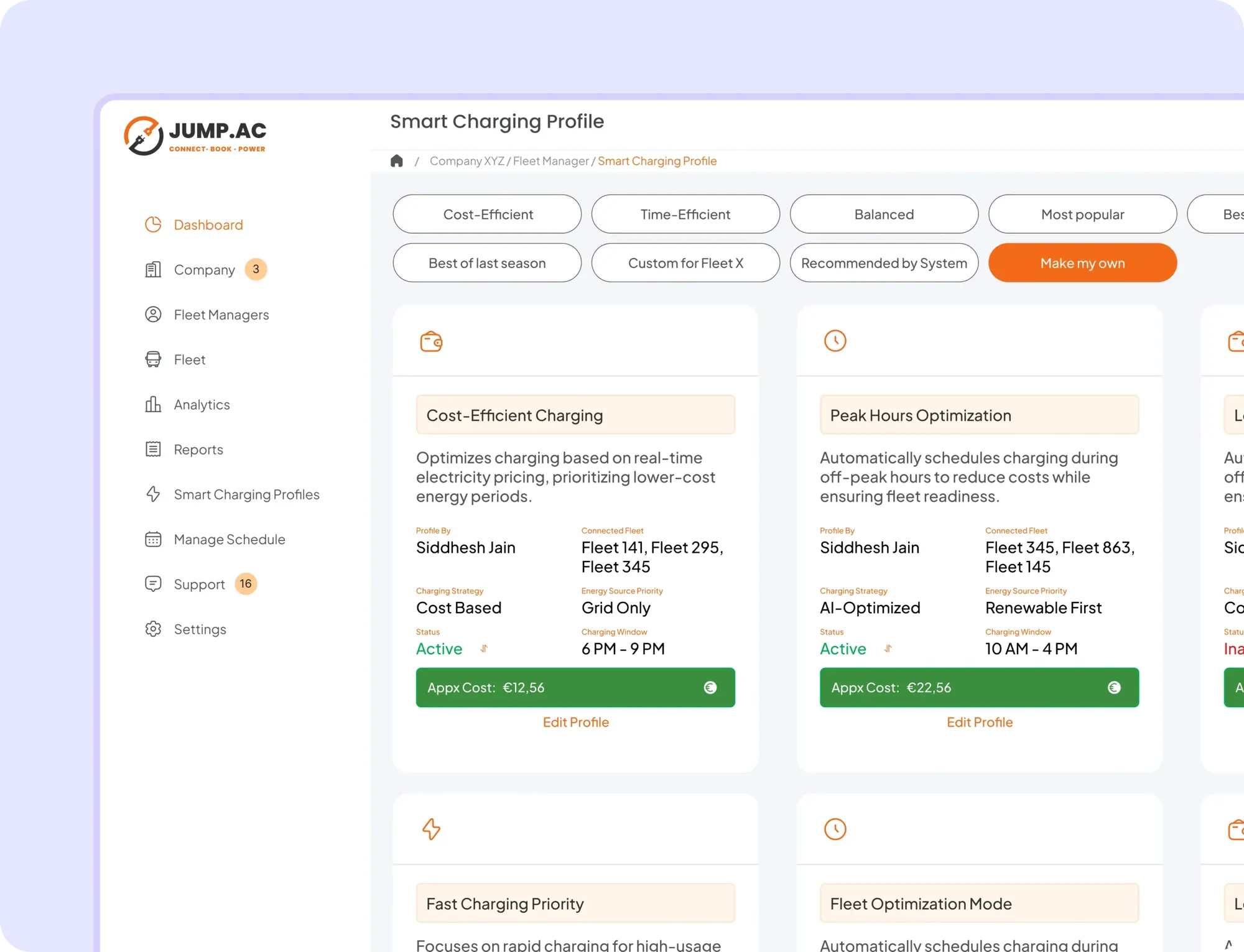Click euro icon in €22,56 cost bar
1244x952 pixels.
1114,688
